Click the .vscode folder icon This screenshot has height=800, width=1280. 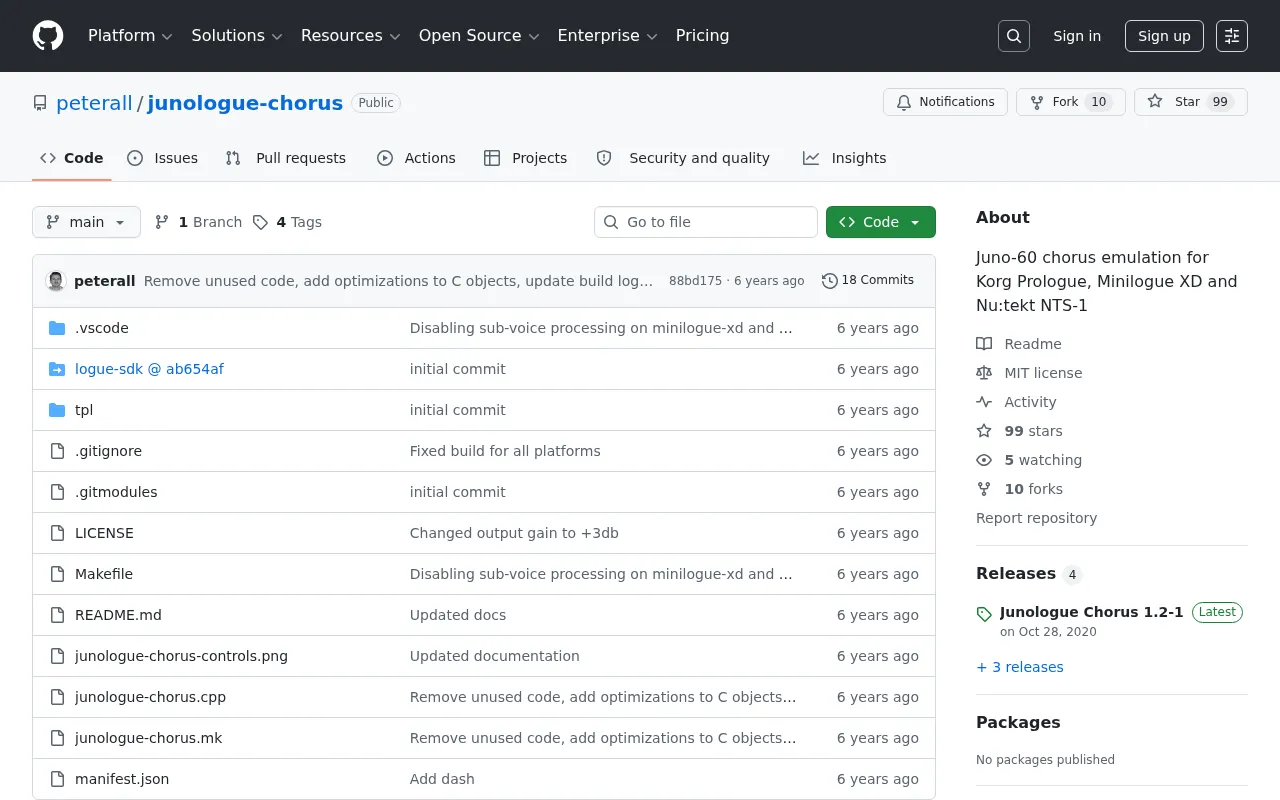[57, 328]
